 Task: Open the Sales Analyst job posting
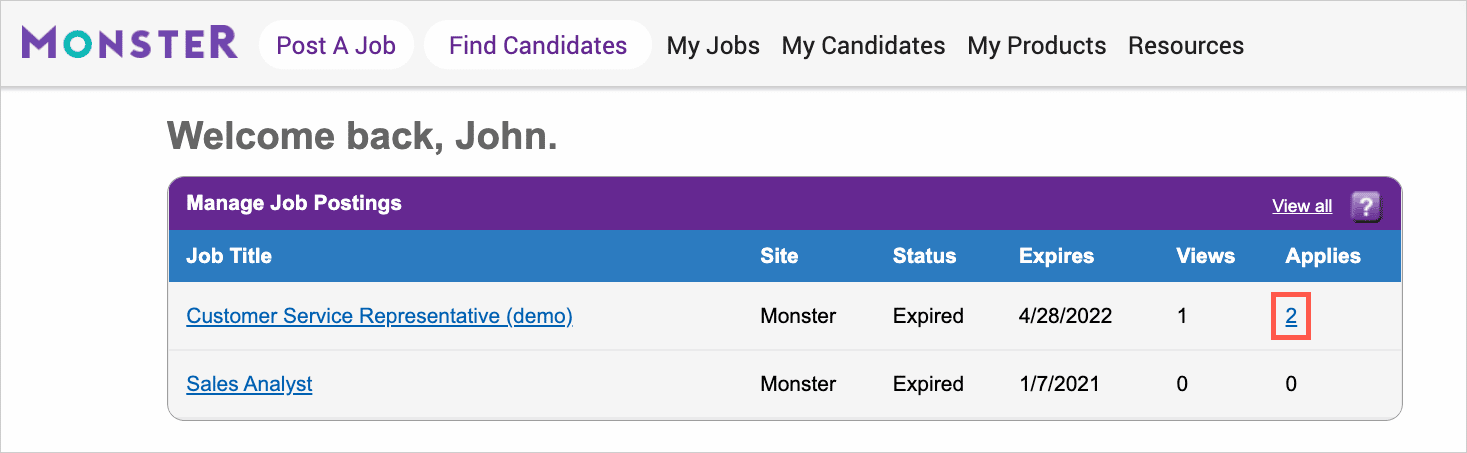(249, 384)
